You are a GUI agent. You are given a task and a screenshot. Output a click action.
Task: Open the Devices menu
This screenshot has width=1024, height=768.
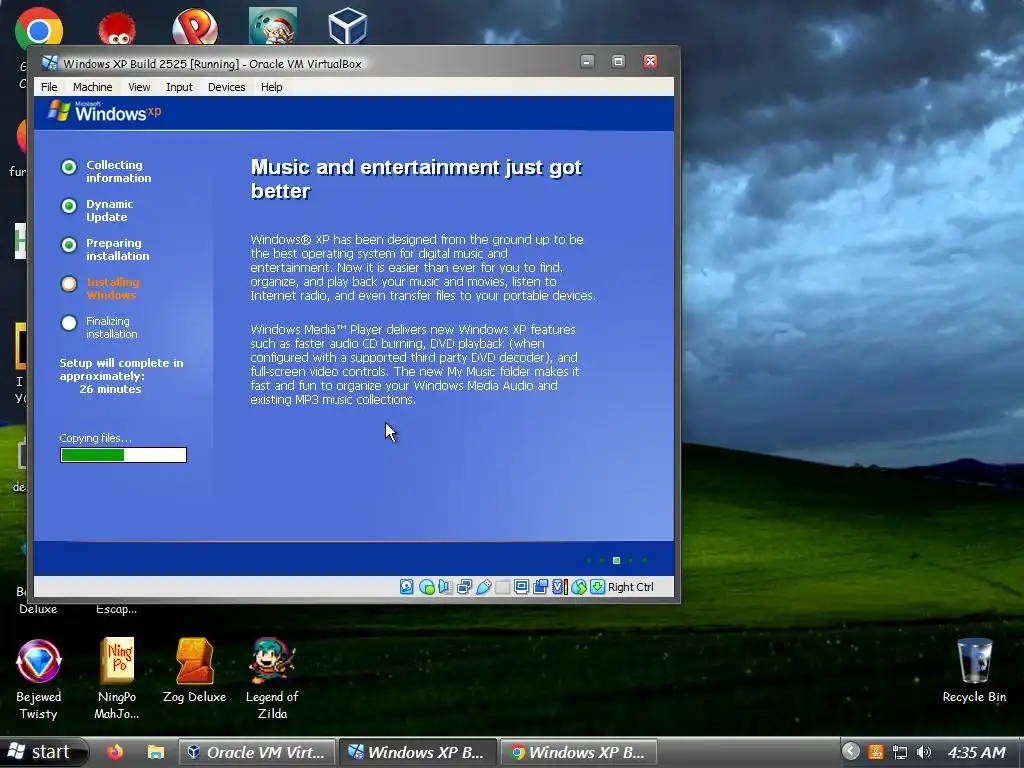227,87
